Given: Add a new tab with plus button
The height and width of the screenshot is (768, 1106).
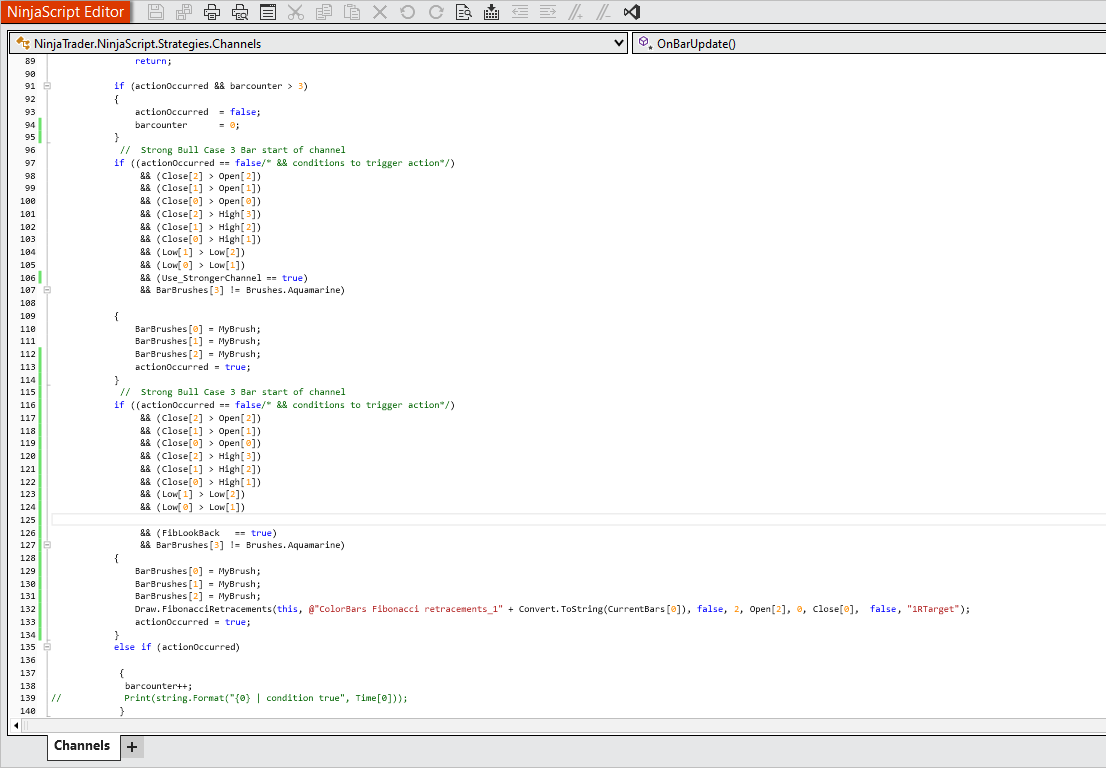Looking at the screenshot, I should point(132,747).
